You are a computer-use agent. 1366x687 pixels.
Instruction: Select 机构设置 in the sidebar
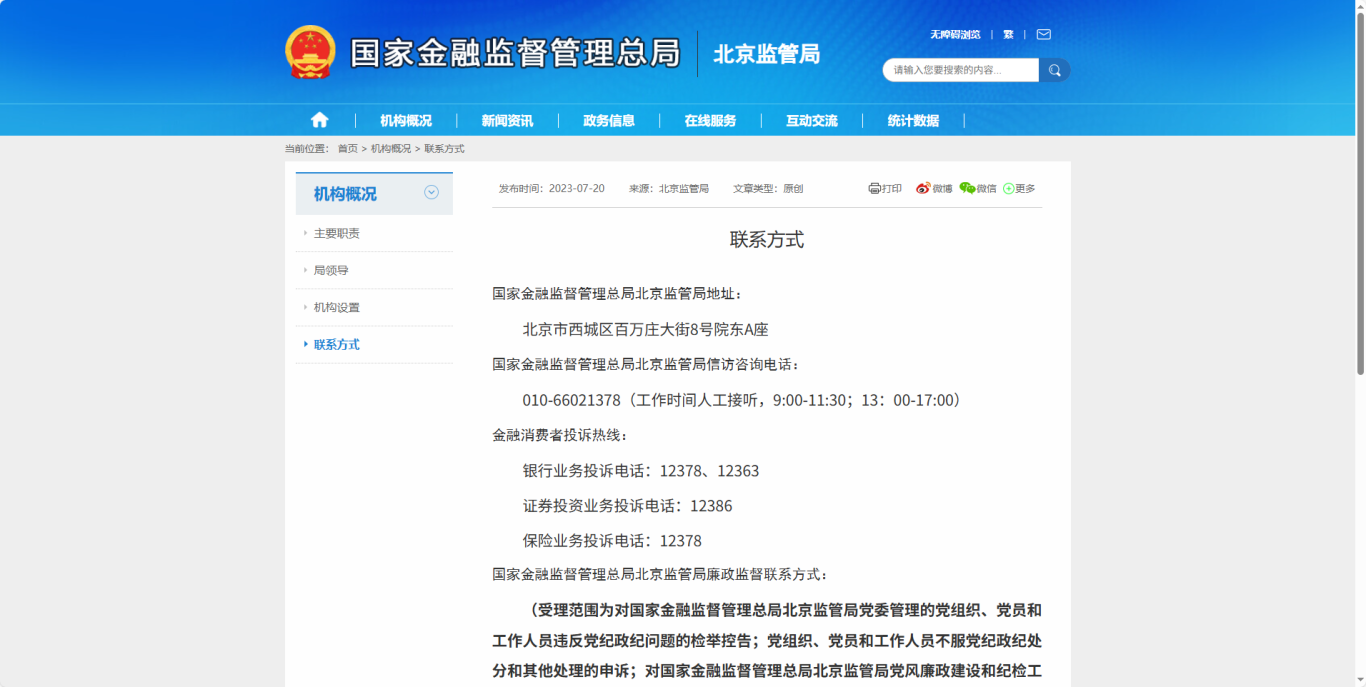point(337,307)
